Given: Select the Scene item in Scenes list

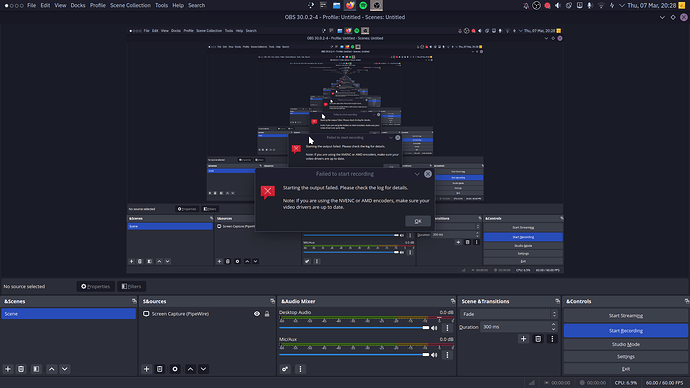Looking at the screenshot, I should pyautogui.click(x=69, y=314).
